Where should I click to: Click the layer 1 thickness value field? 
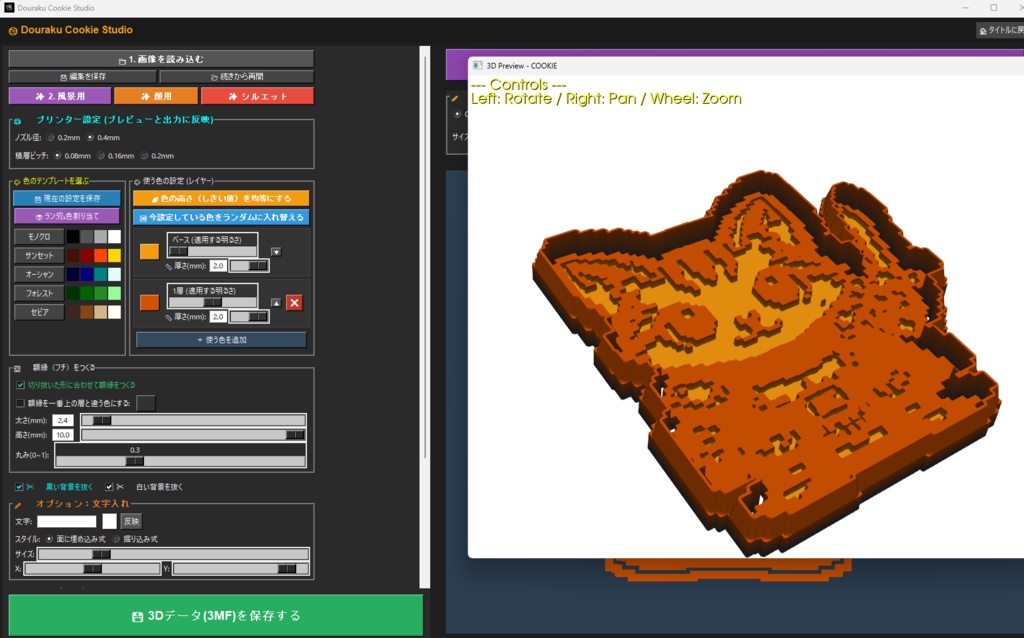point(218,317)
